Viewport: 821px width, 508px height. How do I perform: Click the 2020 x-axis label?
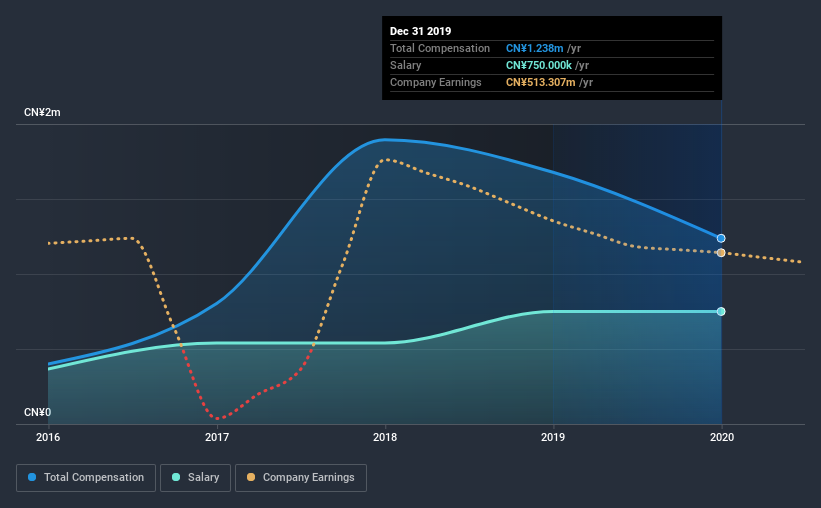click(x=722, y=437)
